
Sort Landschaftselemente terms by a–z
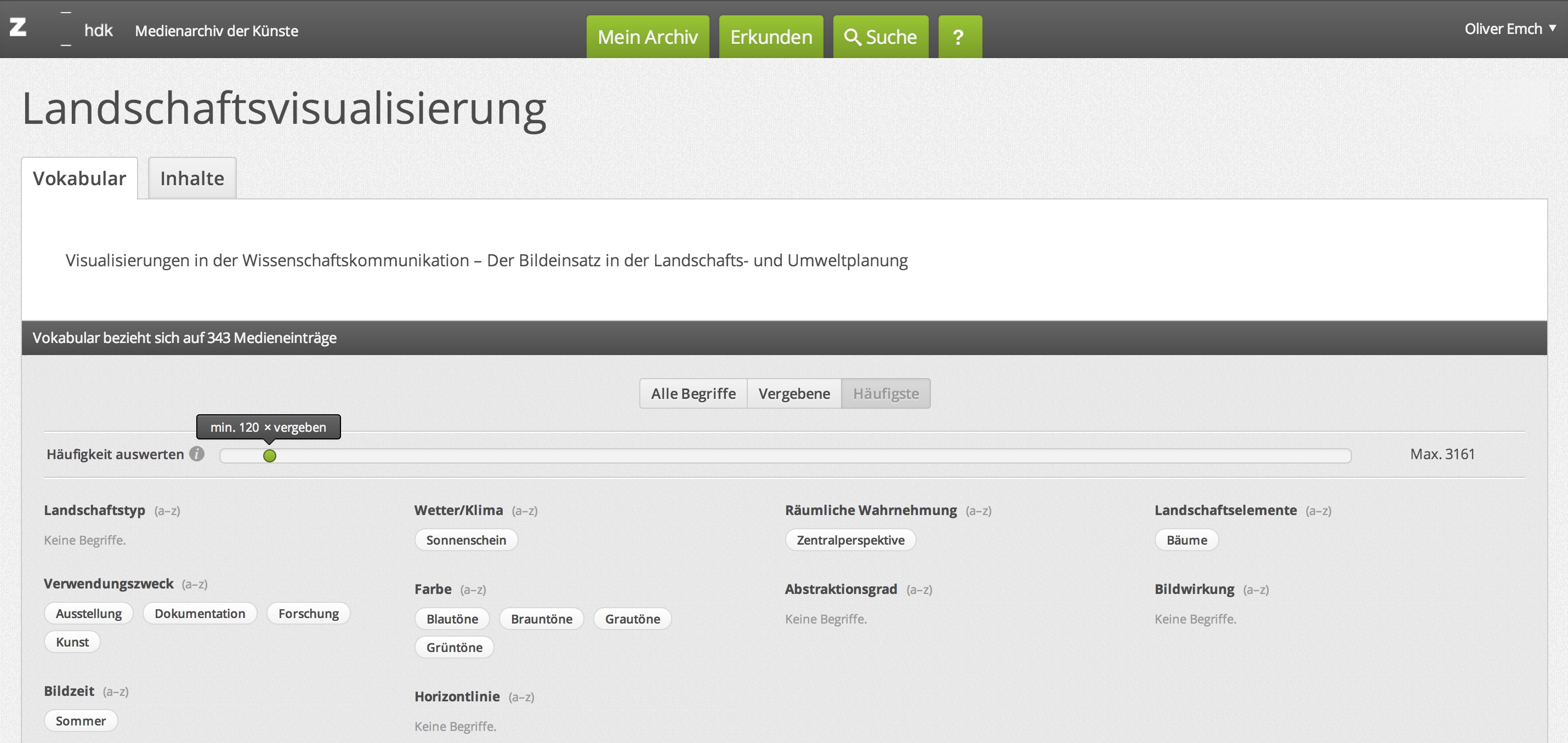coord(1318,511)
